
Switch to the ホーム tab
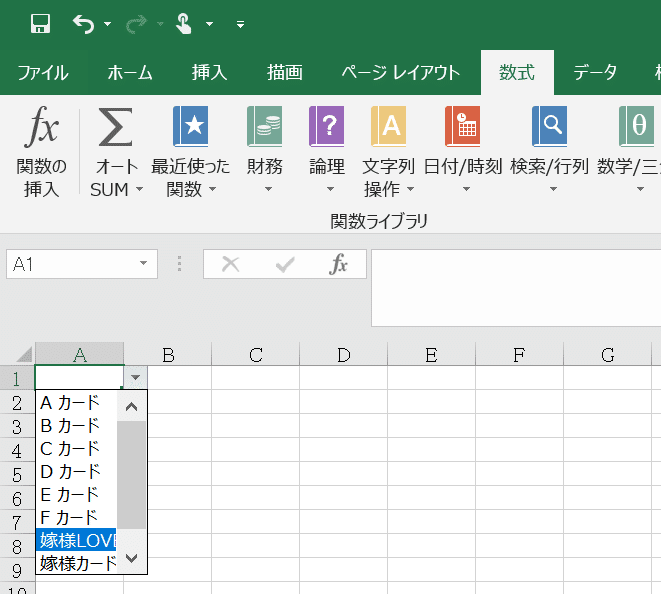click(x=129, y=73)
